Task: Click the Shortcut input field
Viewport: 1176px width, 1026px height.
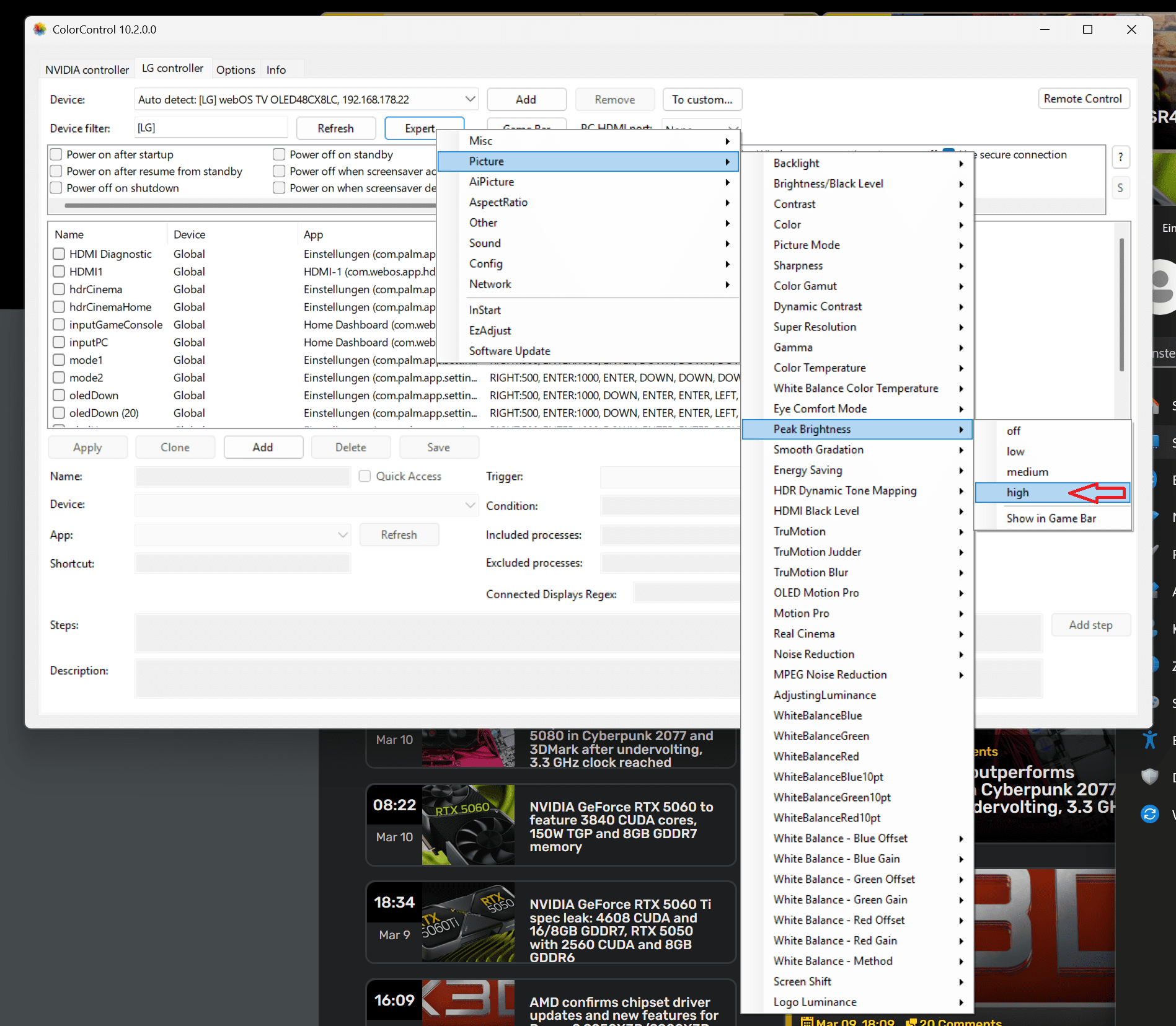Action: click(242, 564)
